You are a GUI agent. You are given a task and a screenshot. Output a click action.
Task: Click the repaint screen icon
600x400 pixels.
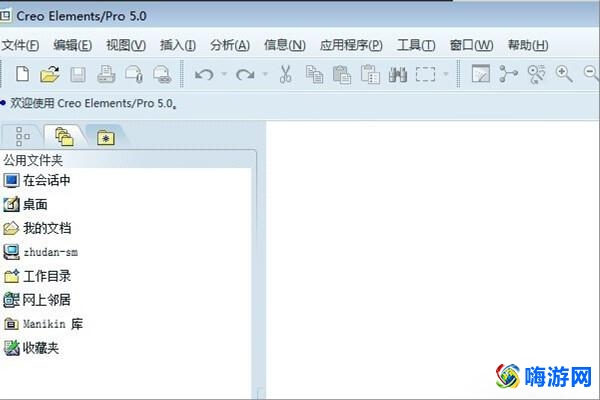click(x=481, y=74)
